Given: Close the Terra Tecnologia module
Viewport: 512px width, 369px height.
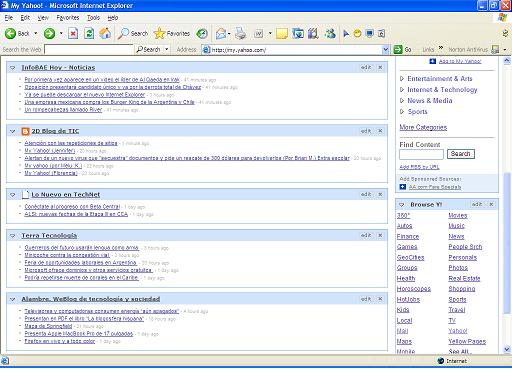Looking at the screenshot, I should pos(380,235).
